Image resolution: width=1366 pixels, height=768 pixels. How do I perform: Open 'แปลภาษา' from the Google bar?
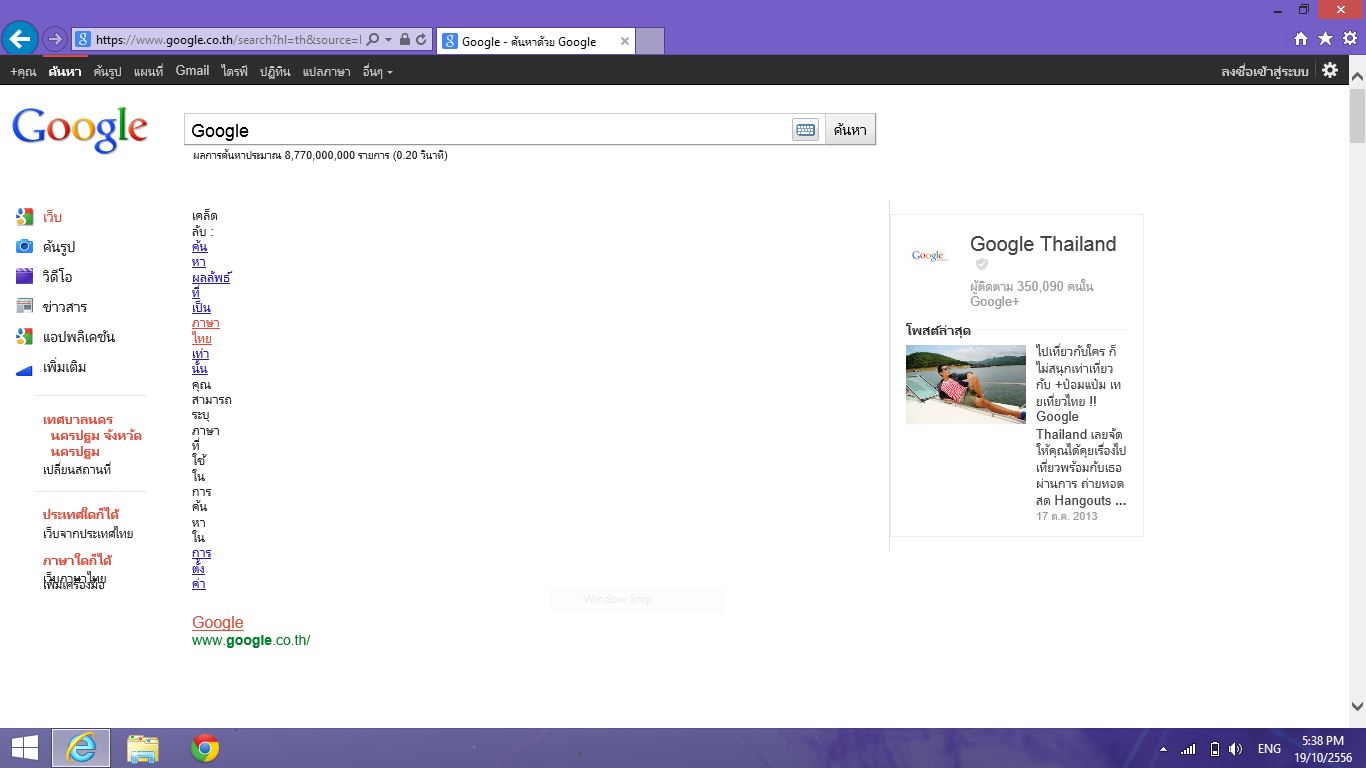[x=326, y=72]
